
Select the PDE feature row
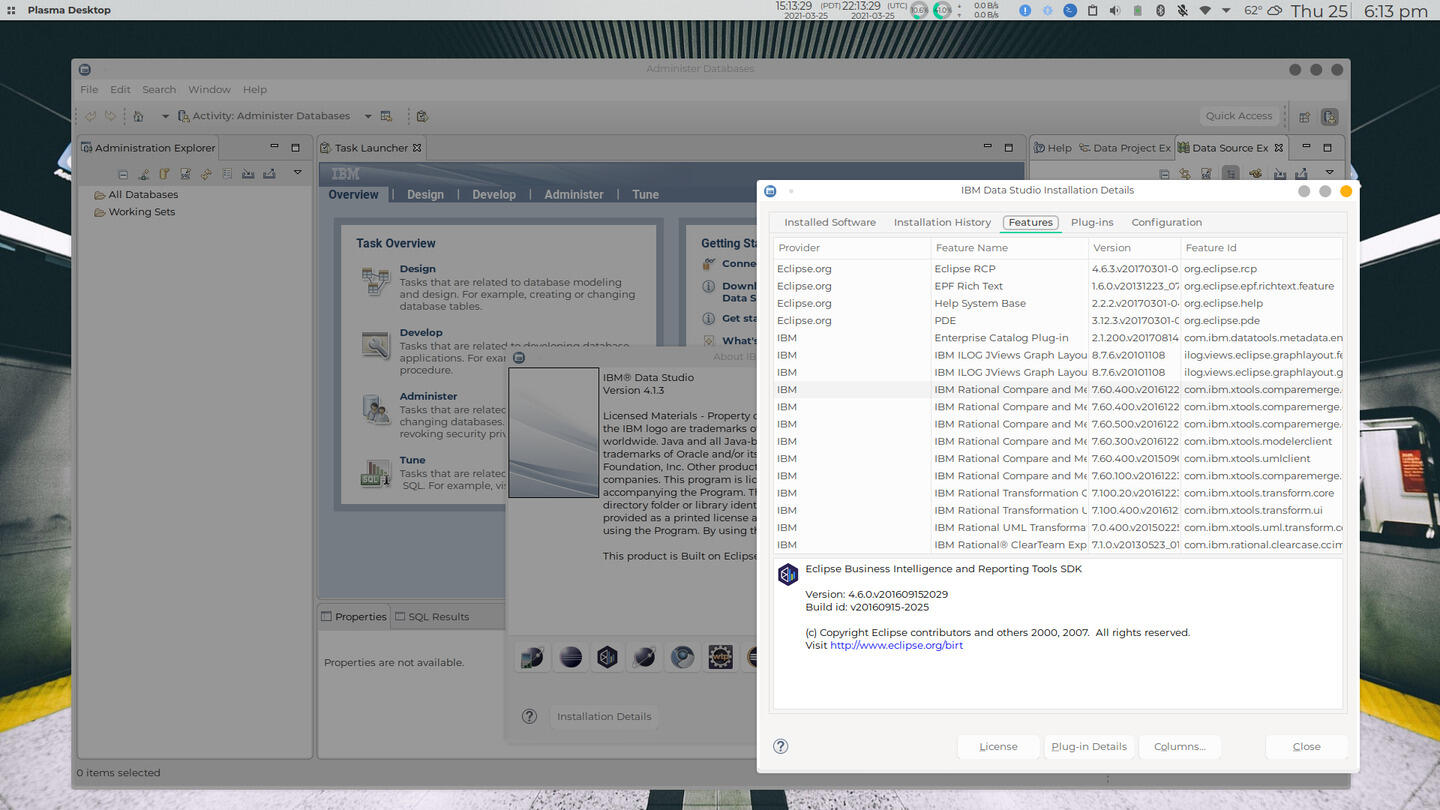(1058, 321)
